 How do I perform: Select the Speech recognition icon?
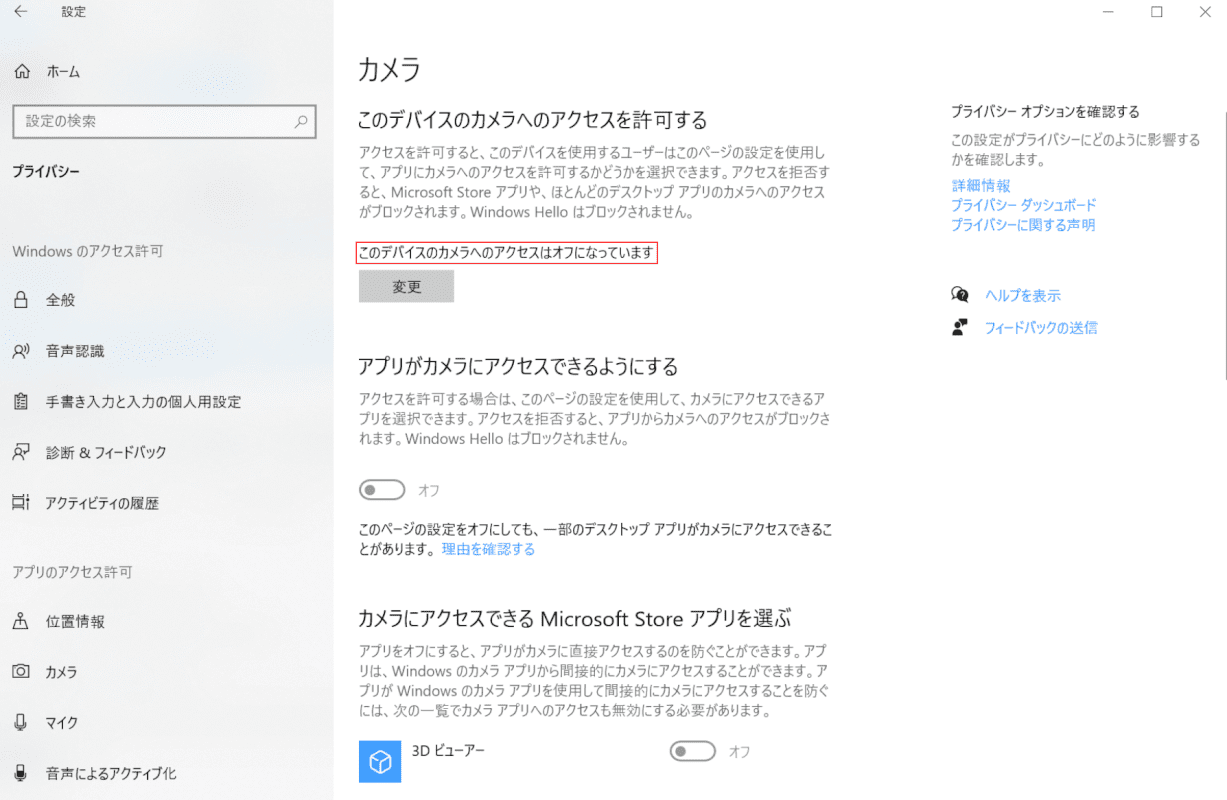pyautogui.click(x=21, y=351)
